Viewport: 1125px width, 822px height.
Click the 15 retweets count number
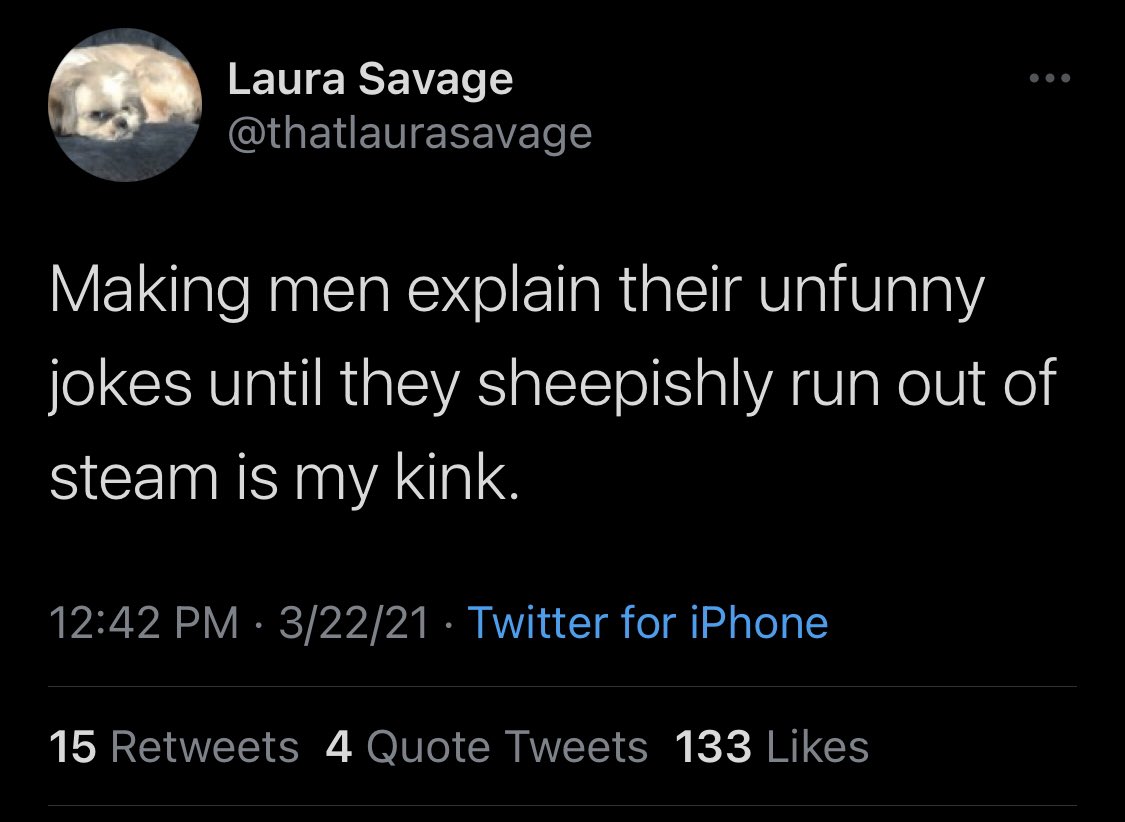[72, 747]
